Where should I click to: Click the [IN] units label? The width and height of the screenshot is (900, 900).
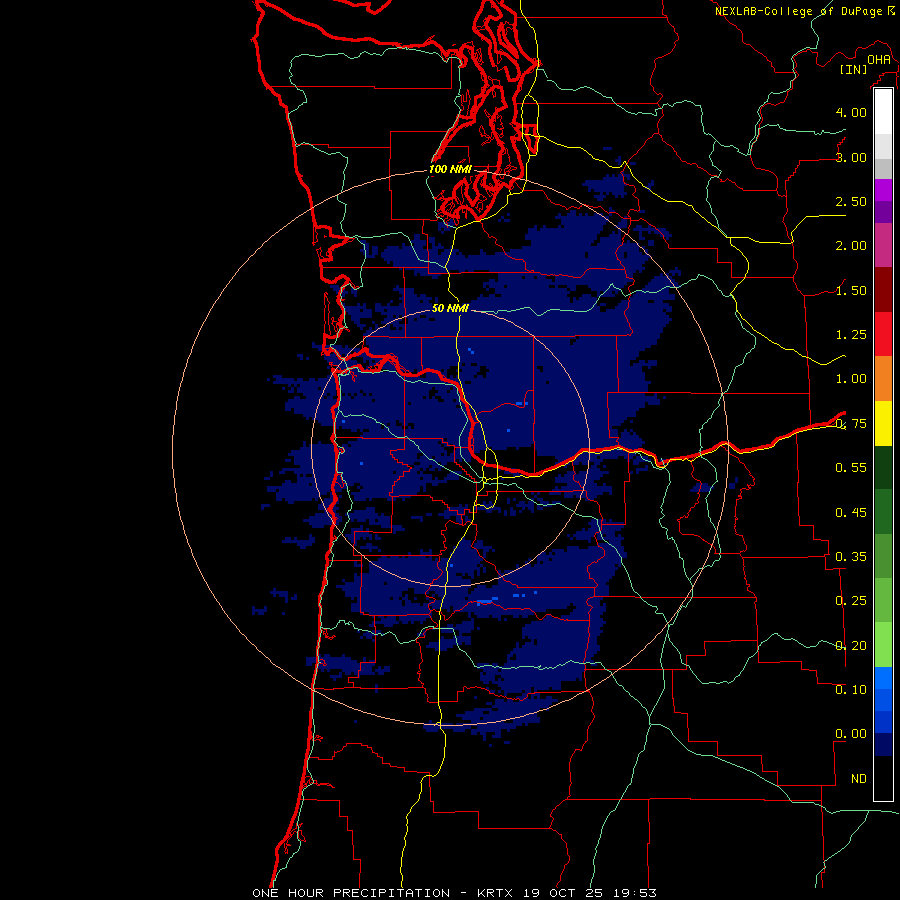pyautogui.click(x=853, y=69)
